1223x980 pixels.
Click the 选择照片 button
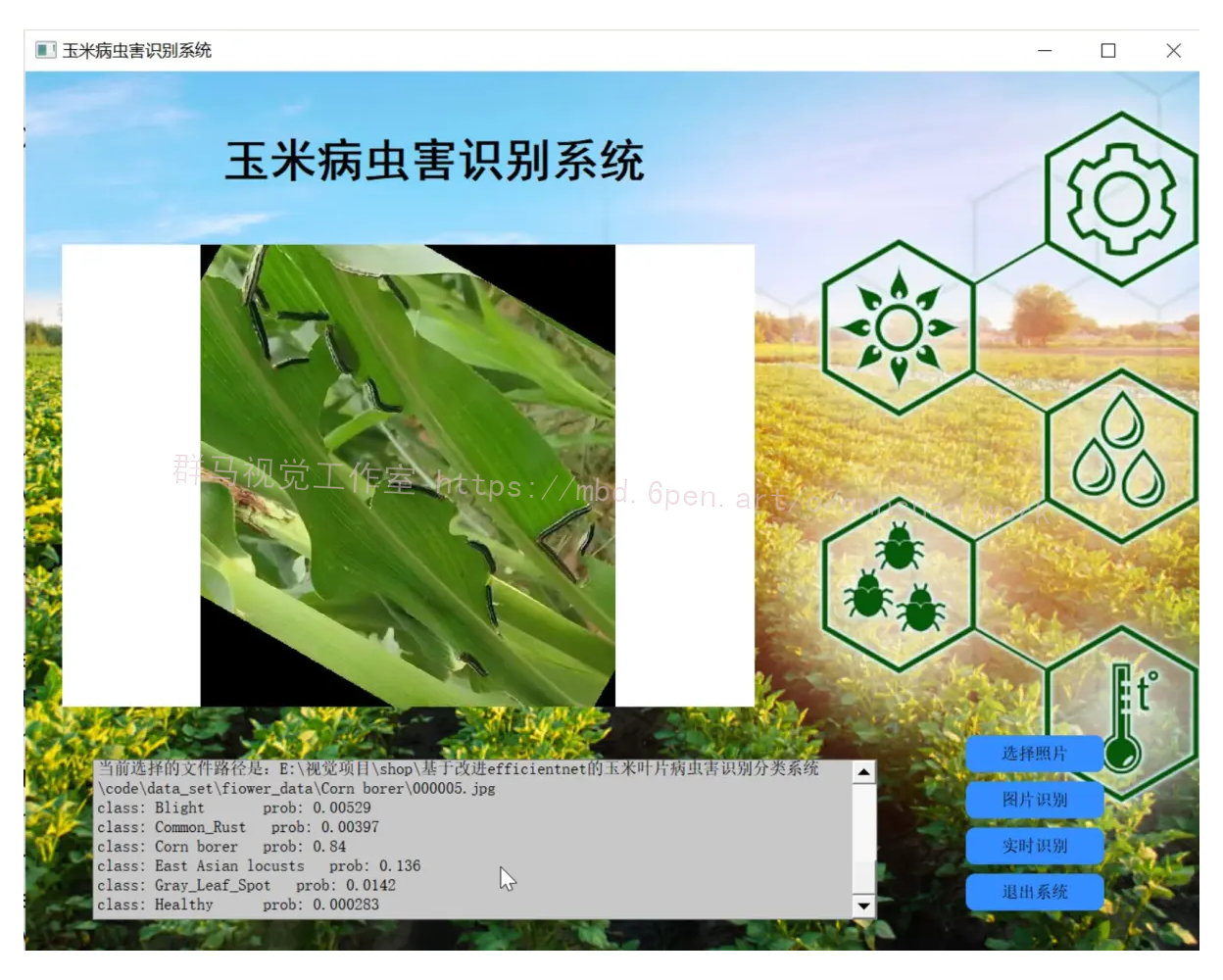[1035, 754]
